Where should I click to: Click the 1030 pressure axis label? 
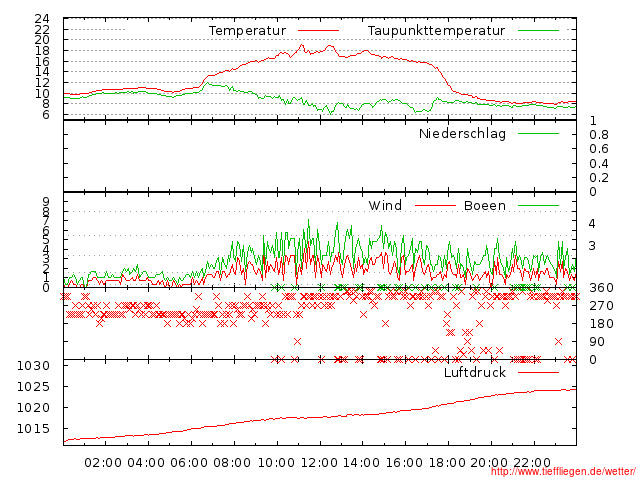click(33, 365)
